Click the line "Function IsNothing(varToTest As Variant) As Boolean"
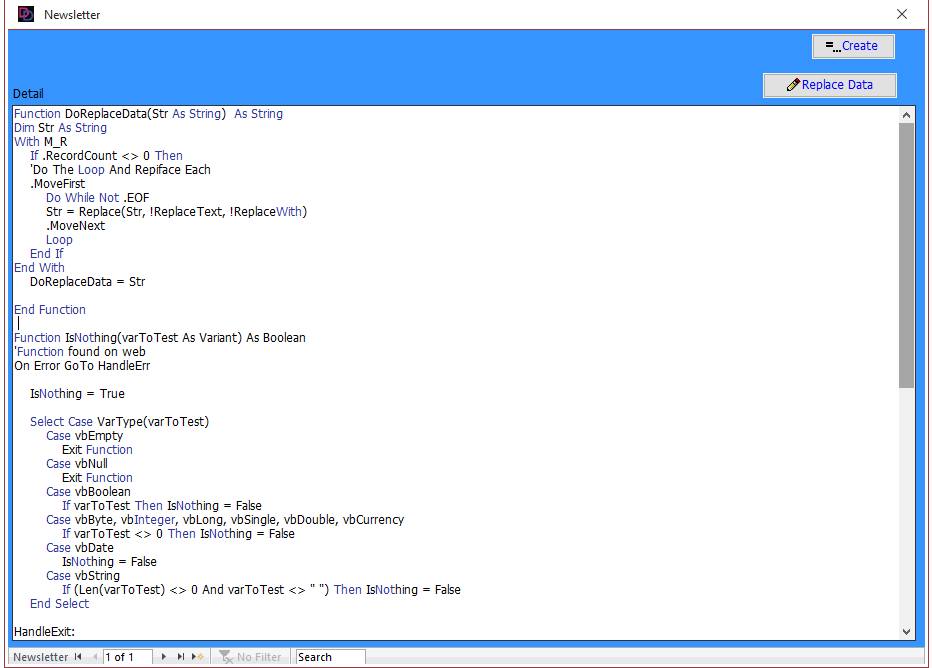 (x=160, y=338)
